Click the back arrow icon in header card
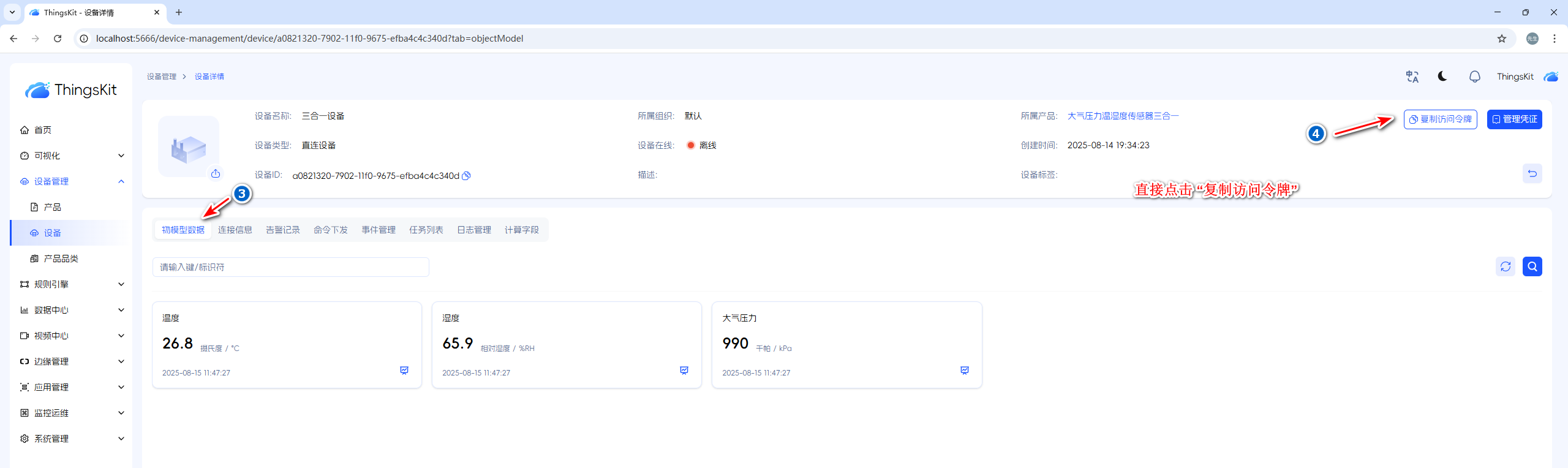Image resolution: width=1568 pixels, height=468 pixels. tap(1532, 173)
